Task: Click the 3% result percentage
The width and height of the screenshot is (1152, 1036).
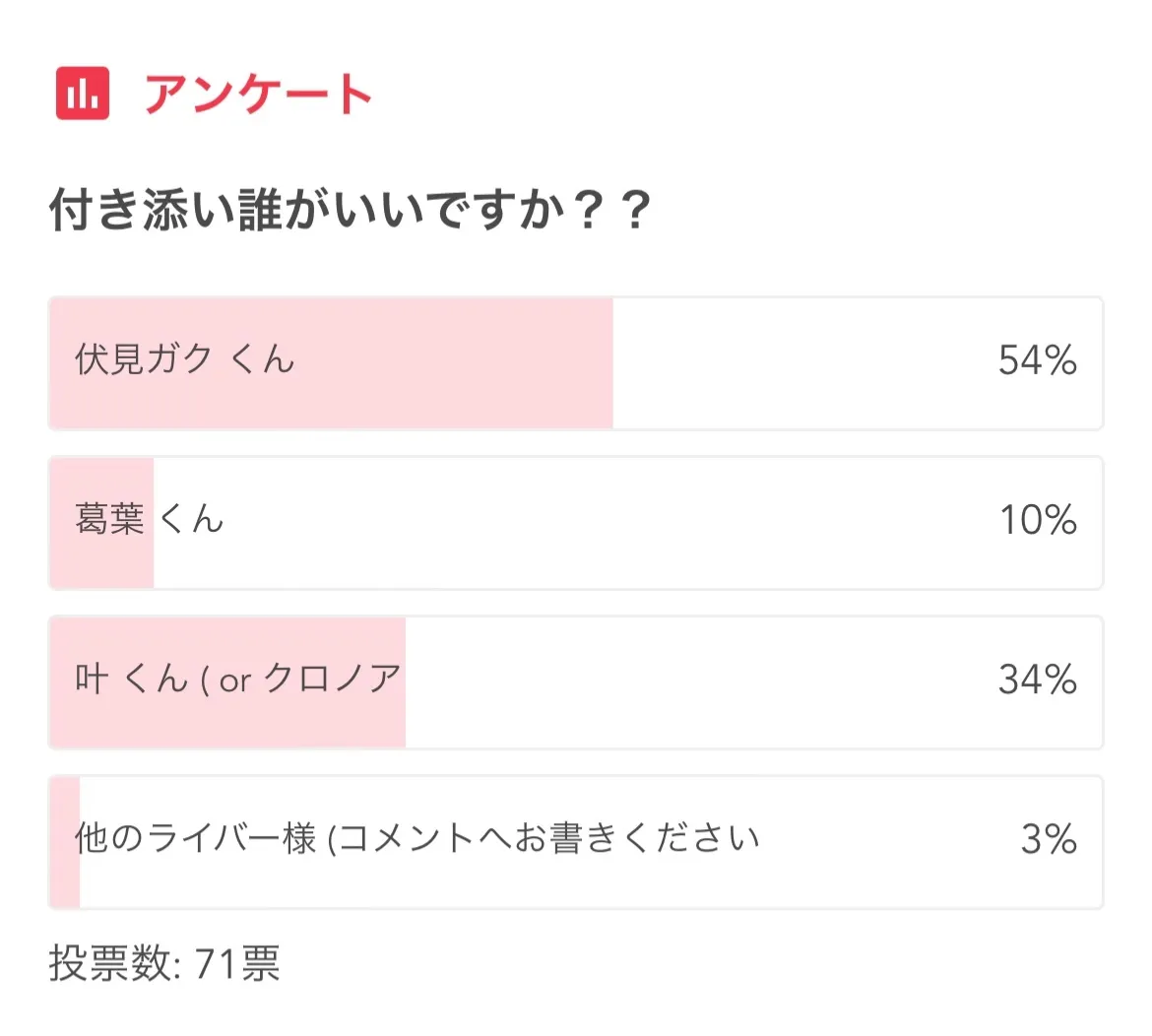Action: pyautogui.click(x=1049, y=839)
